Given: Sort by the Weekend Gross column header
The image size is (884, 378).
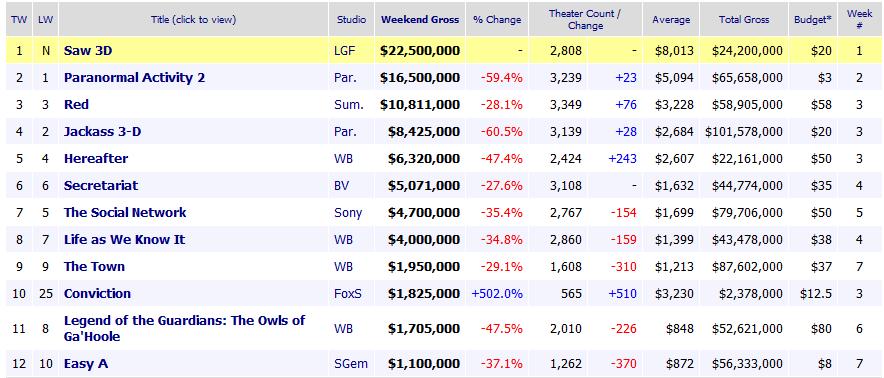Looking at the screenshot, I should coord(423,20).
